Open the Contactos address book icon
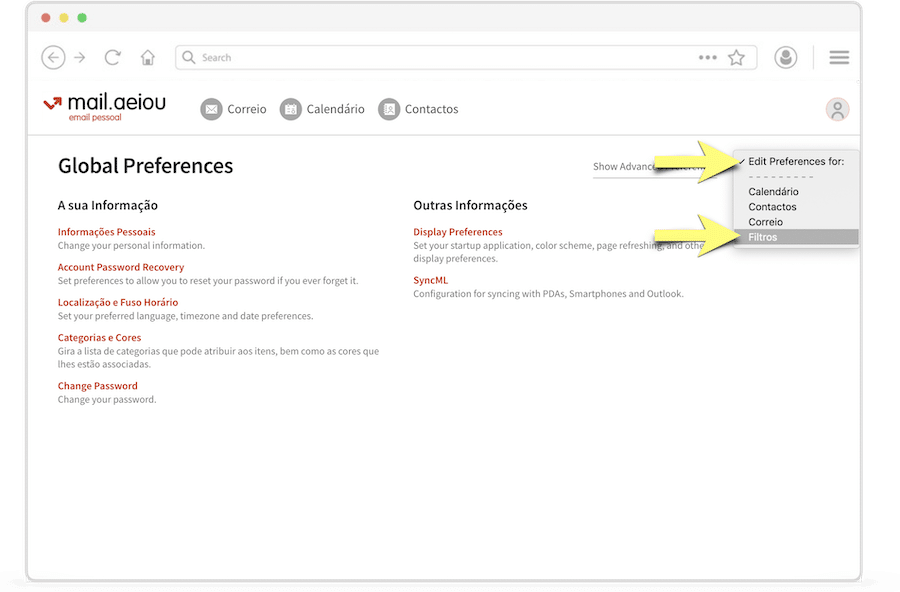Image resolution: width=900 pixels, height=592 pixels. (389, 109)
